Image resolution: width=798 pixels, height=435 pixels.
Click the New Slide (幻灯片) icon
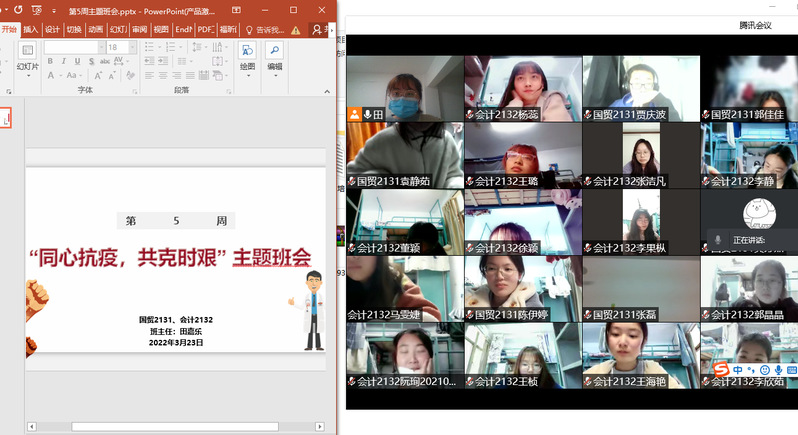[27, 50]
